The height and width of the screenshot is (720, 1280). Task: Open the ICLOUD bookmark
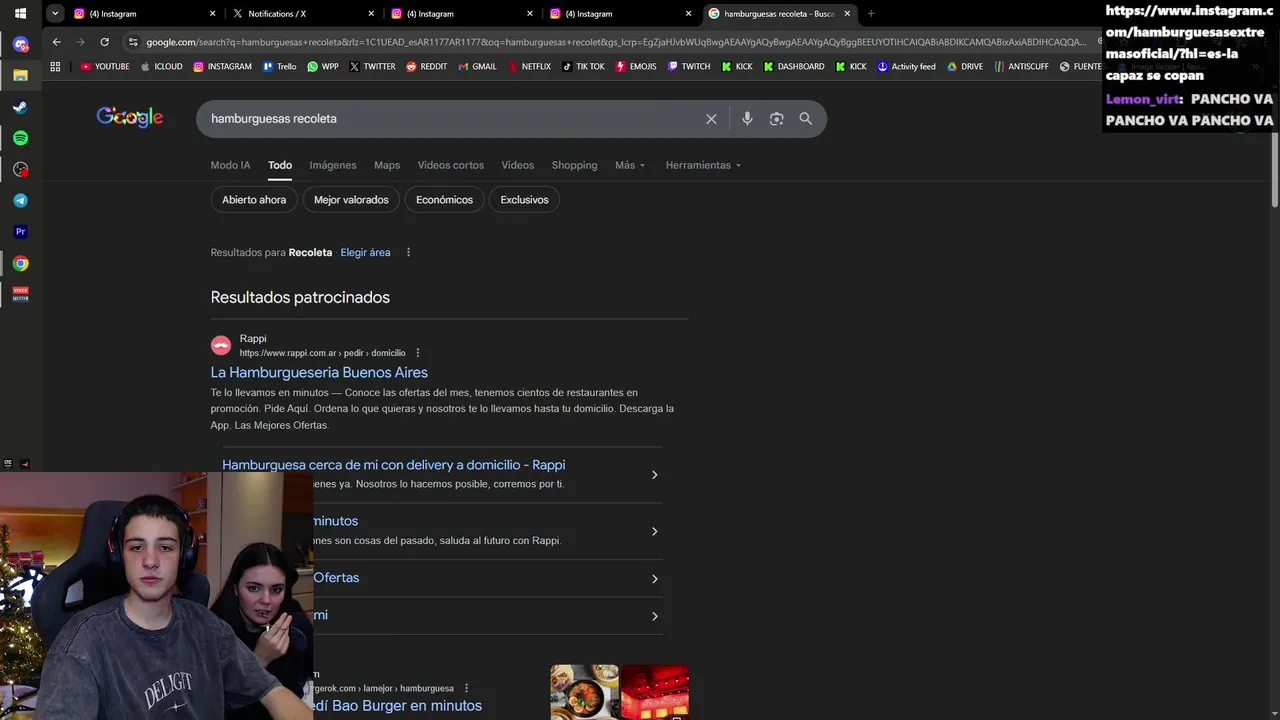(162, 67)
